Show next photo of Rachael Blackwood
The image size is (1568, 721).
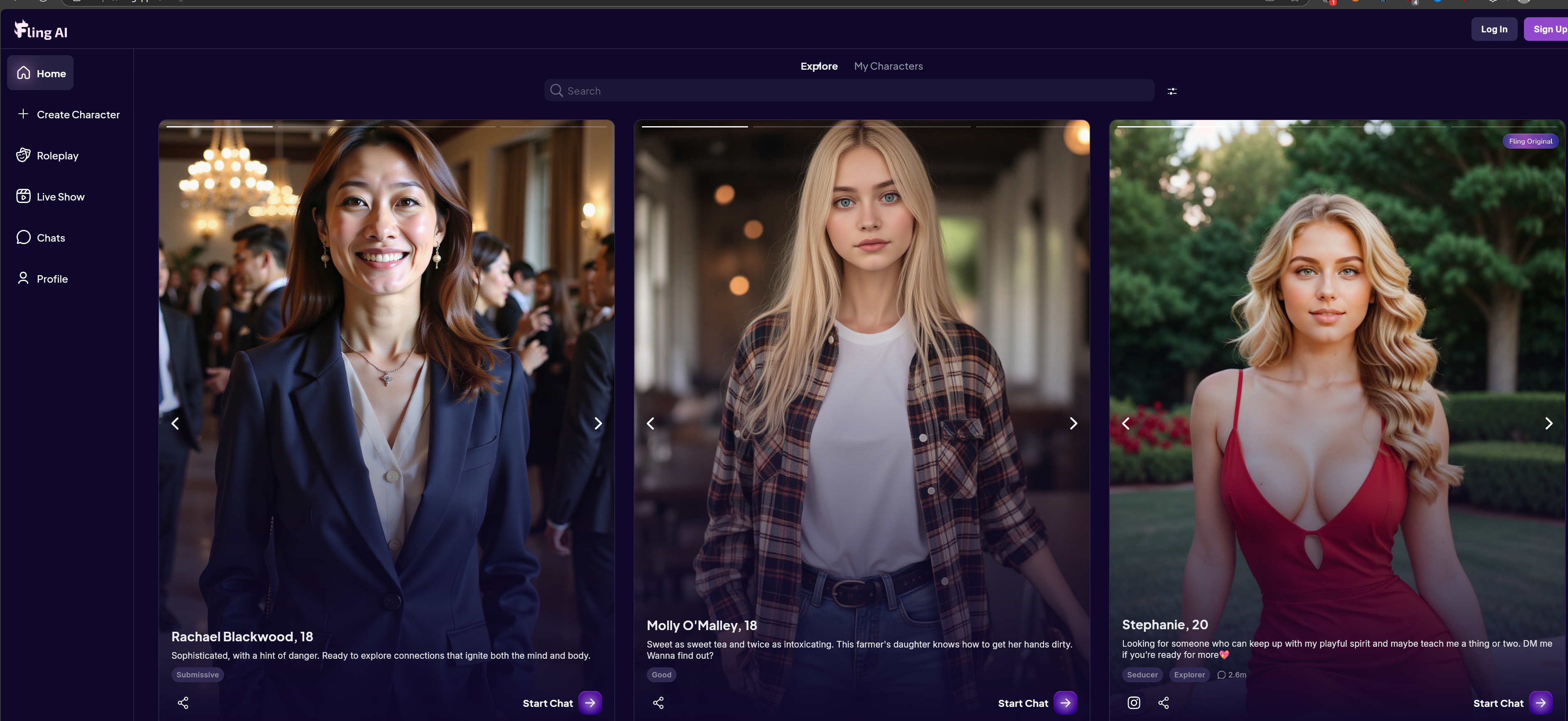pyautogui.click(x=598, y=423)
